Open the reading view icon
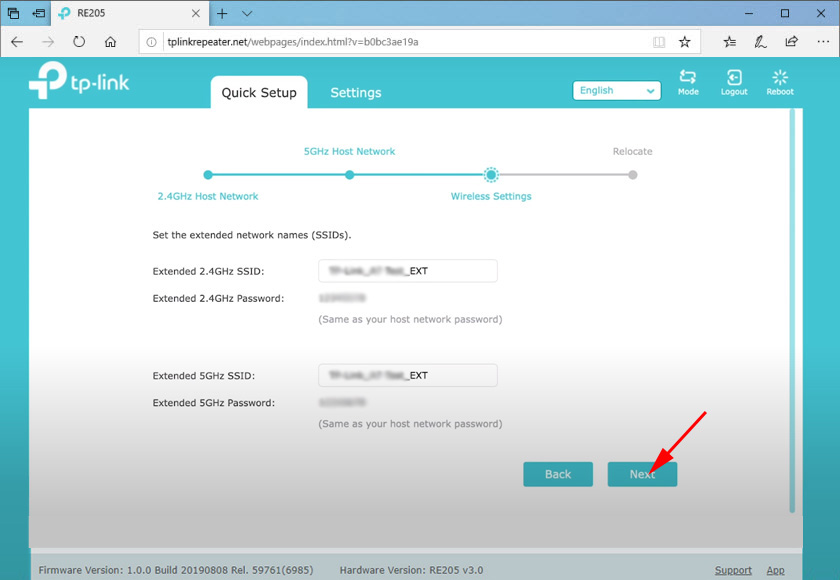The width and height of the screenshot is (840, 580). (x=658, y=42)
